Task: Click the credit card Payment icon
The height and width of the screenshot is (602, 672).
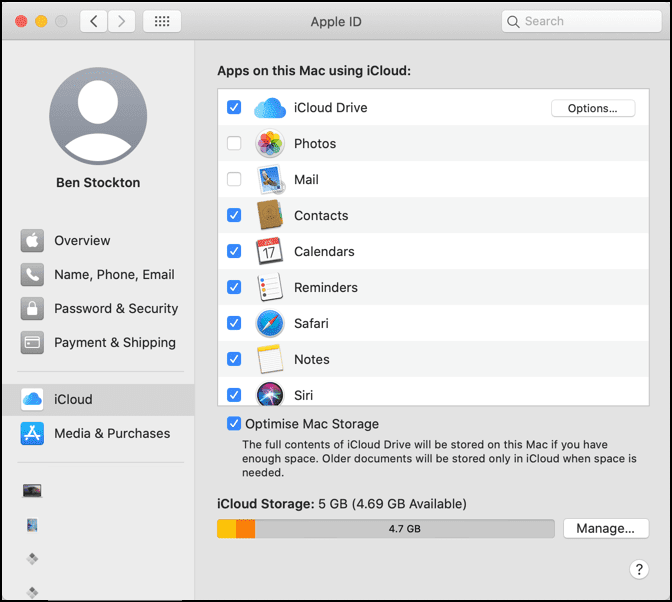Action: (32, 342)
